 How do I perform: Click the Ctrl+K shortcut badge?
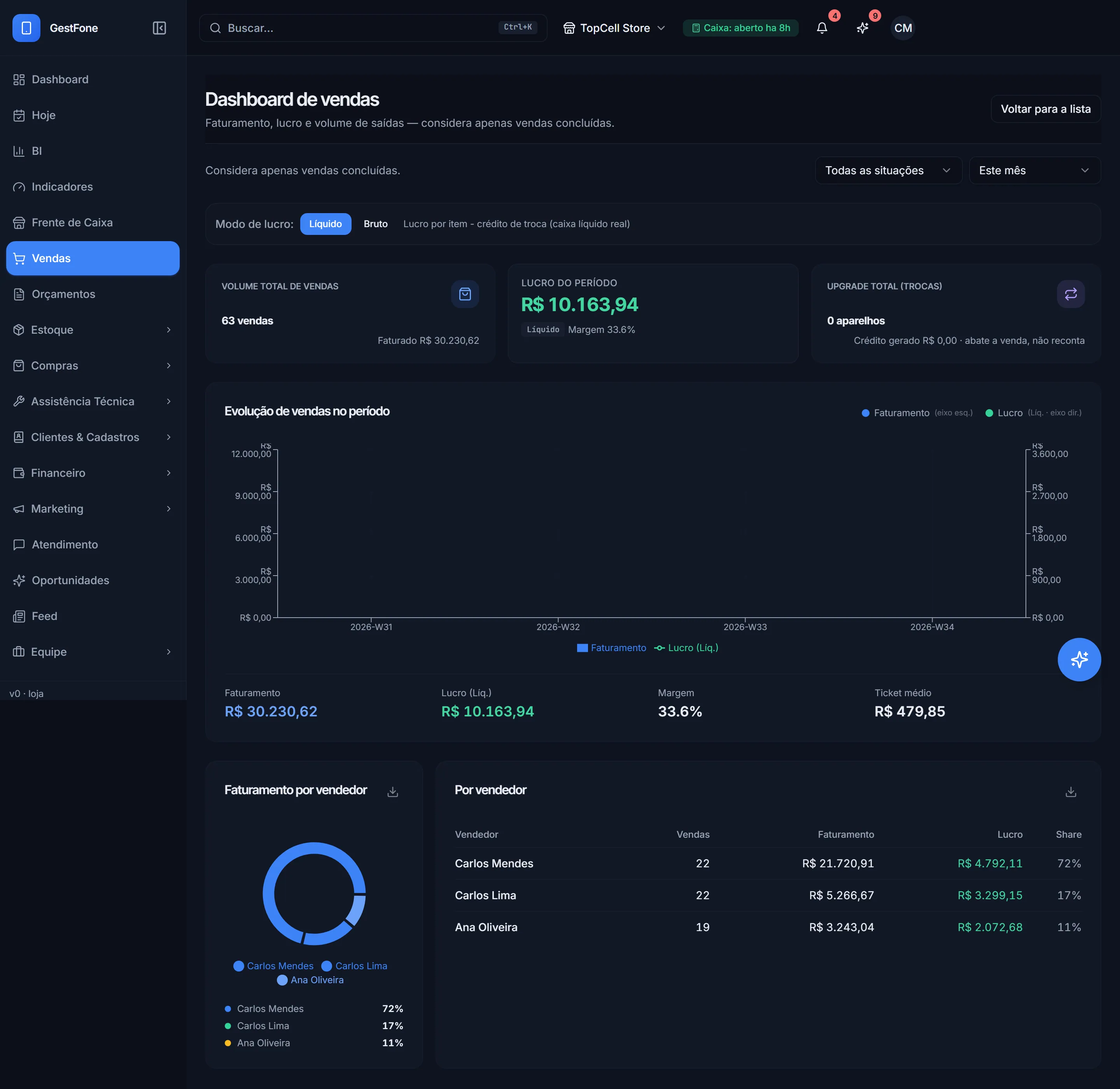click(x=518, y=28)
